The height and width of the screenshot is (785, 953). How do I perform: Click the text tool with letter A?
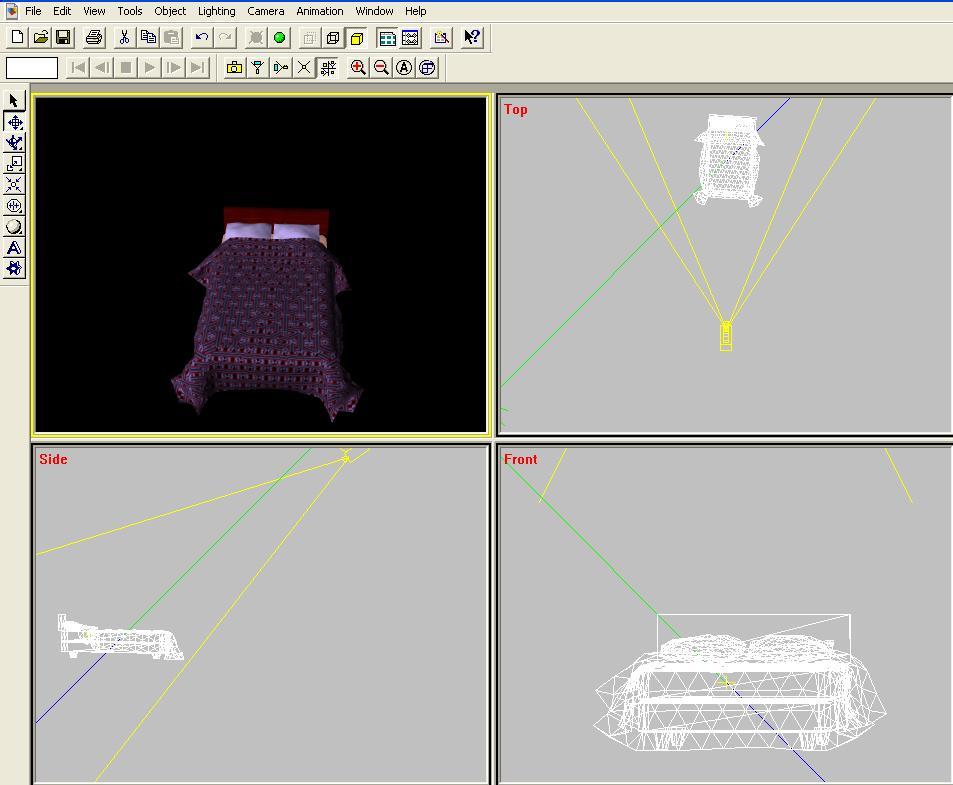[14, 248]
